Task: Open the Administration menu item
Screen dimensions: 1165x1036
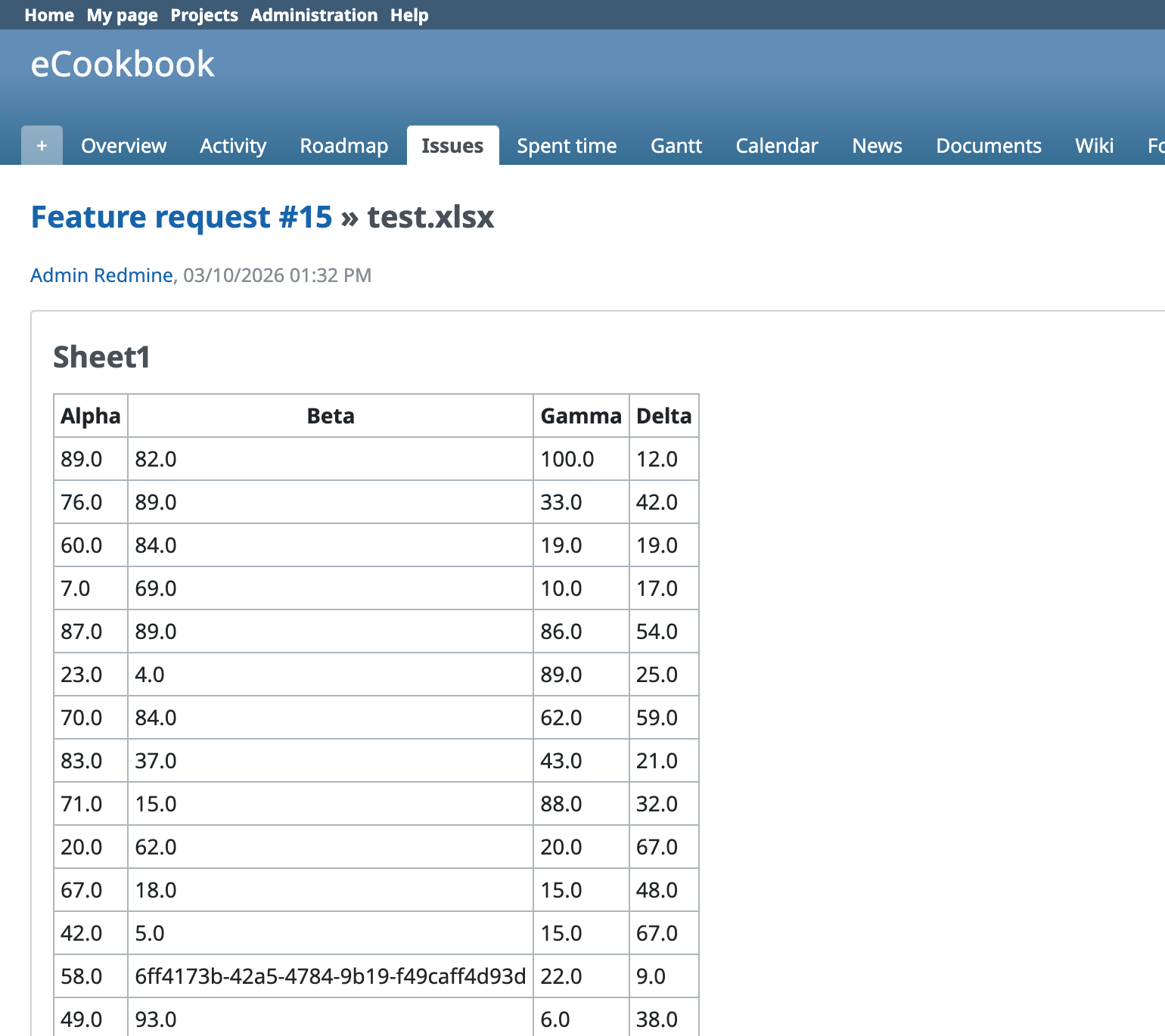Action: (x=314, y=15)
